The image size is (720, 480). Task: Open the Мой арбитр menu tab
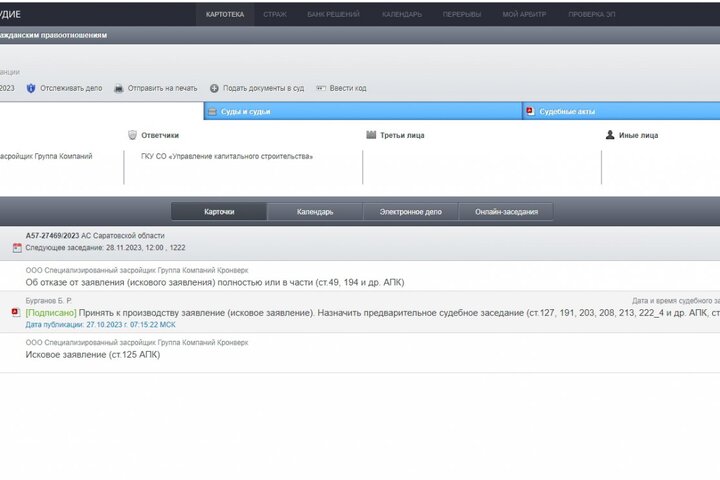pos(524,14)
